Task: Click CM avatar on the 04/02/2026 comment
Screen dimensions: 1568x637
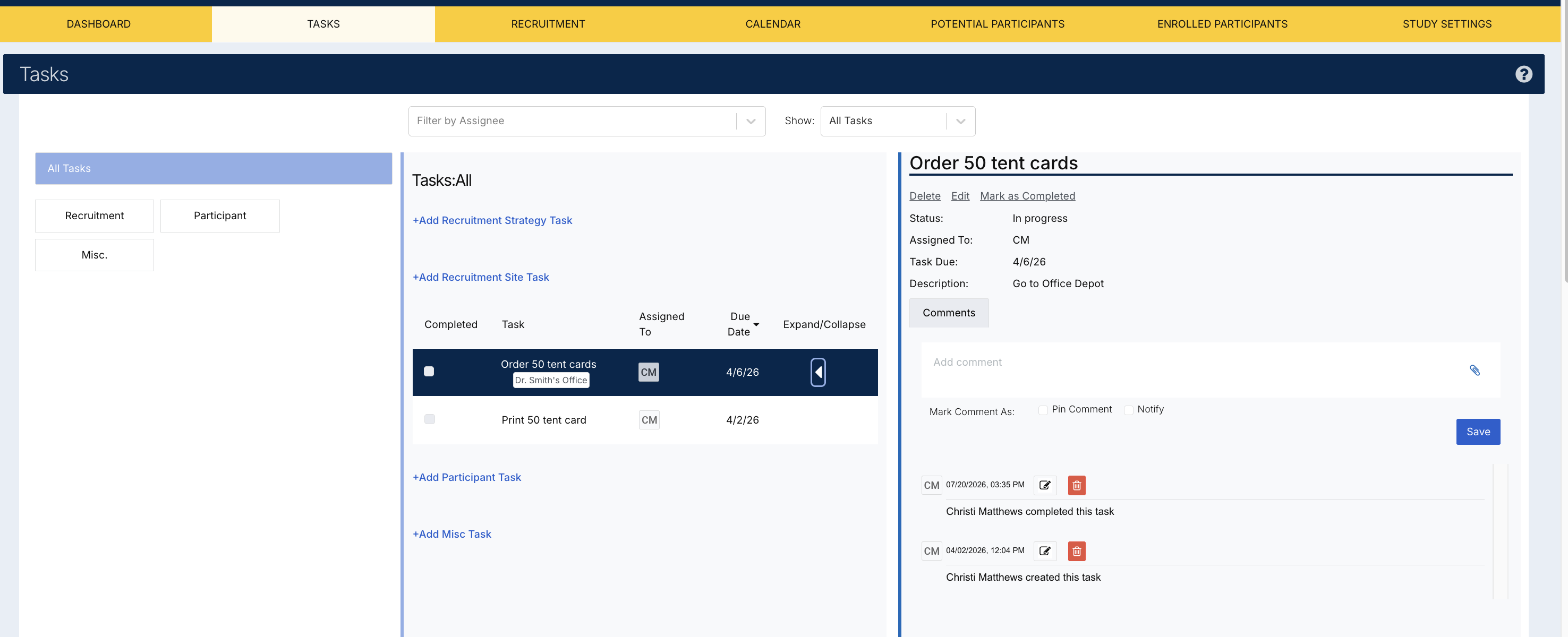Action: coord(931,550)
